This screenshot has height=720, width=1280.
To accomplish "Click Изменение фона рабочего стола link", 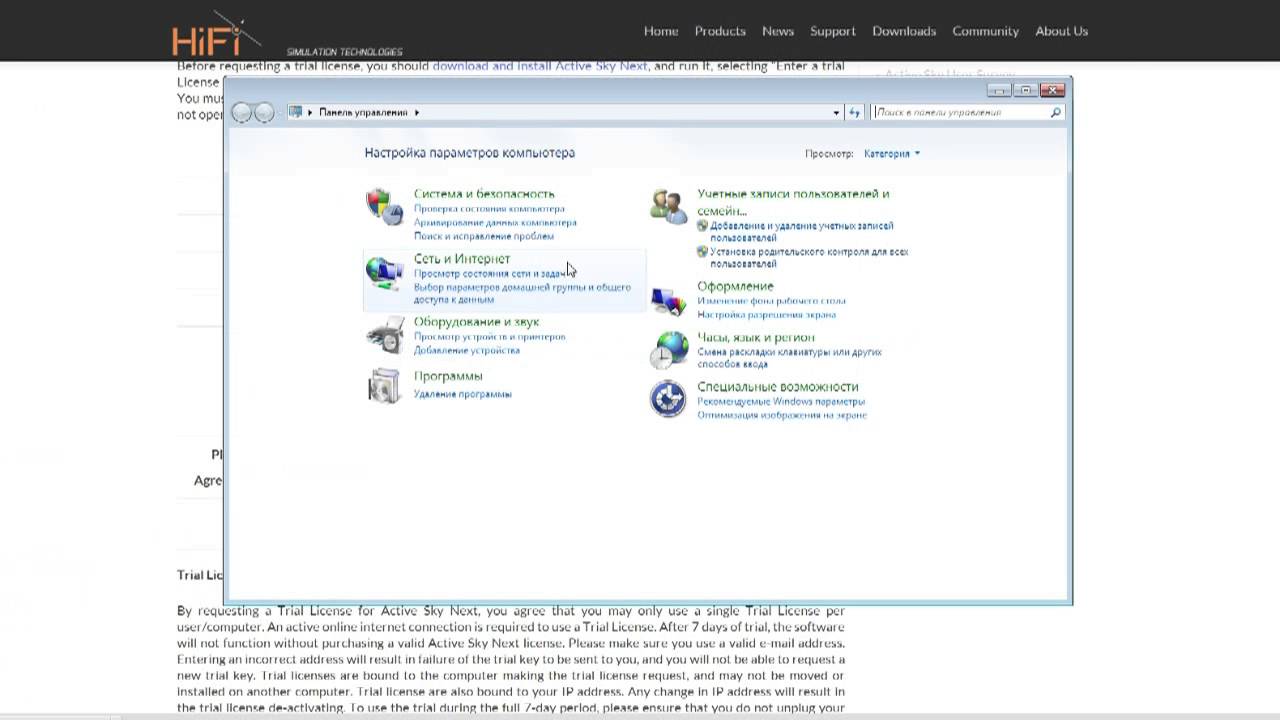I will [x=771, y=301].
